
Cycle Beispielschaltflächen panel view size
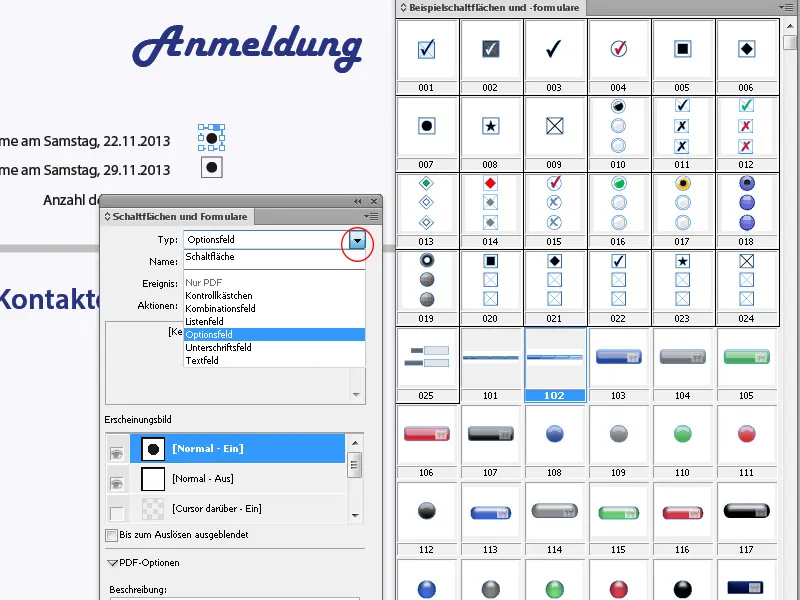coord(403,8)
